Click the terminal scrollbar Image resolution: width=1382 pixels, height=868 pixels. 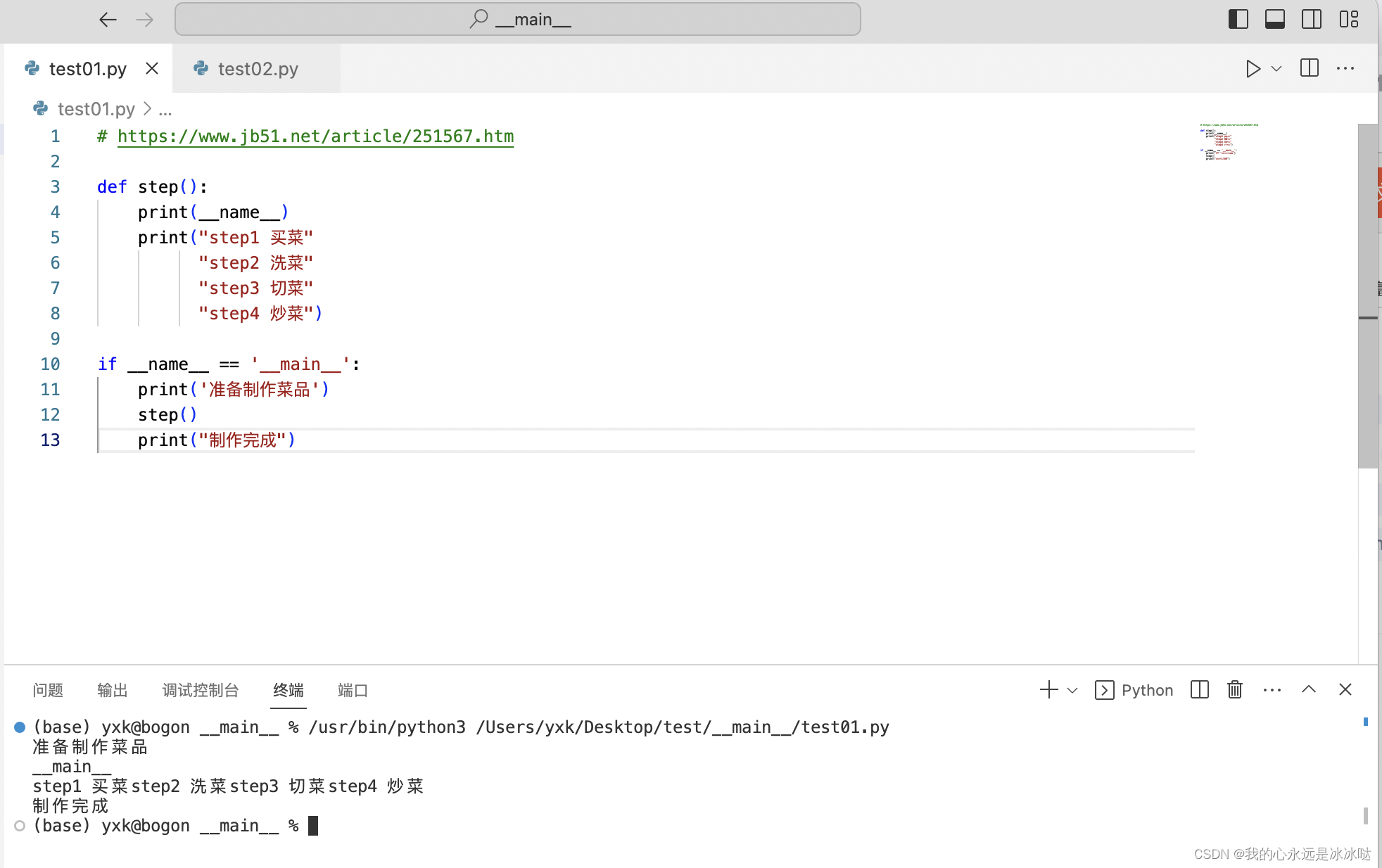1366,815
